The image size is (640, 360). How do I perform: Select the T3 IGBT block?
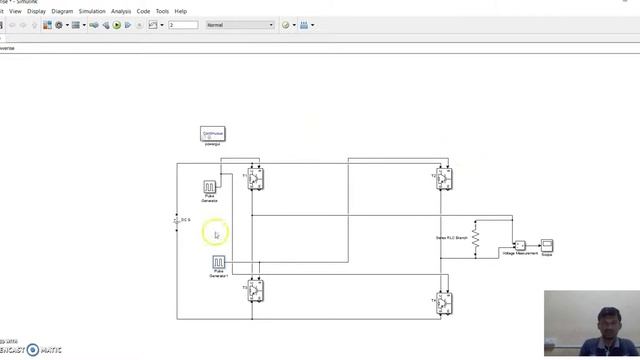tap(256, 291)
